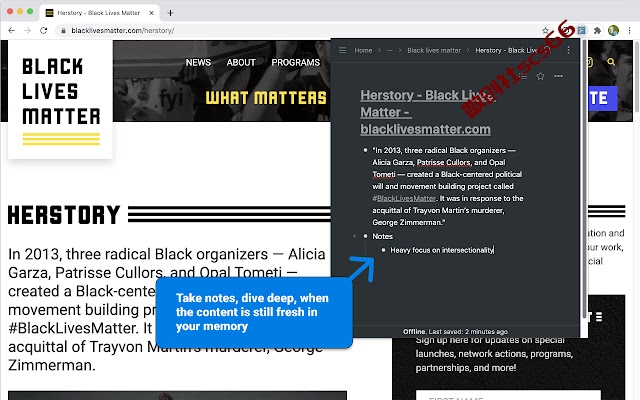The image size is (640, 400).
Task: Click the bullet dot beside Notes
Action: pos(365,236)
